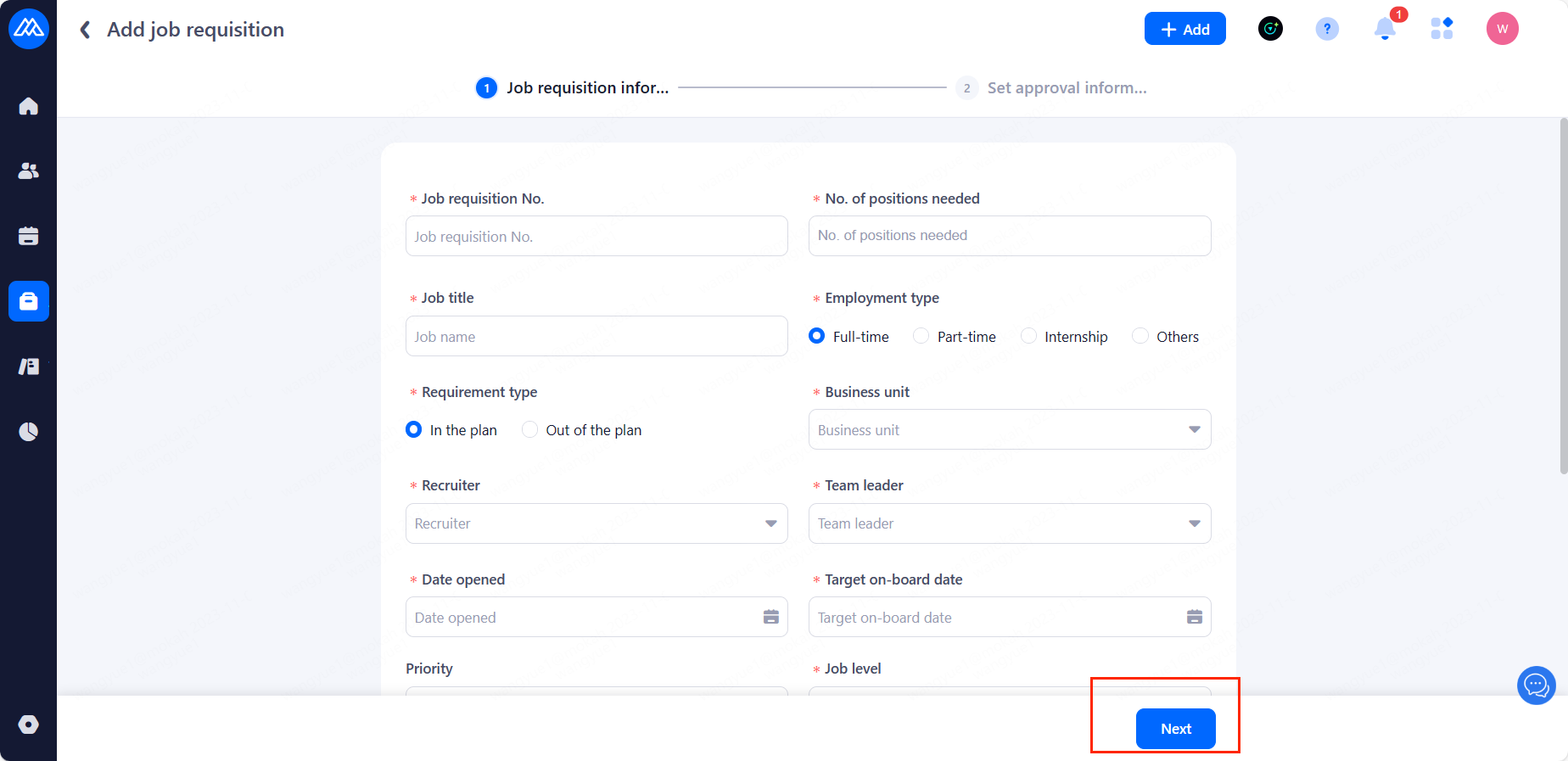This screenshot has height=761, width=1568.
Task: Click the Job requisition No. input field
Action: point(596,237)
